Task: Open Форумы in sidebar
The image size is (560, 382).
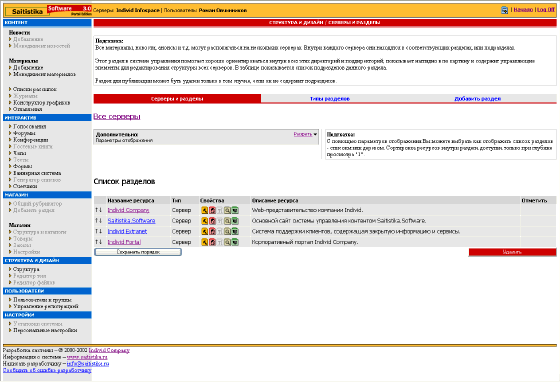Action: 24,133
